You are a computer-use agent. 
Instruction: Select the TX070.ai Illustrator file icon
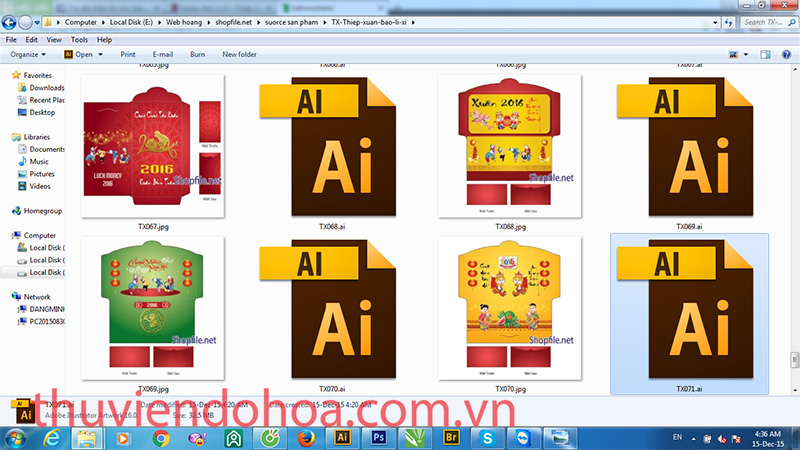click(x=328, y=309)
